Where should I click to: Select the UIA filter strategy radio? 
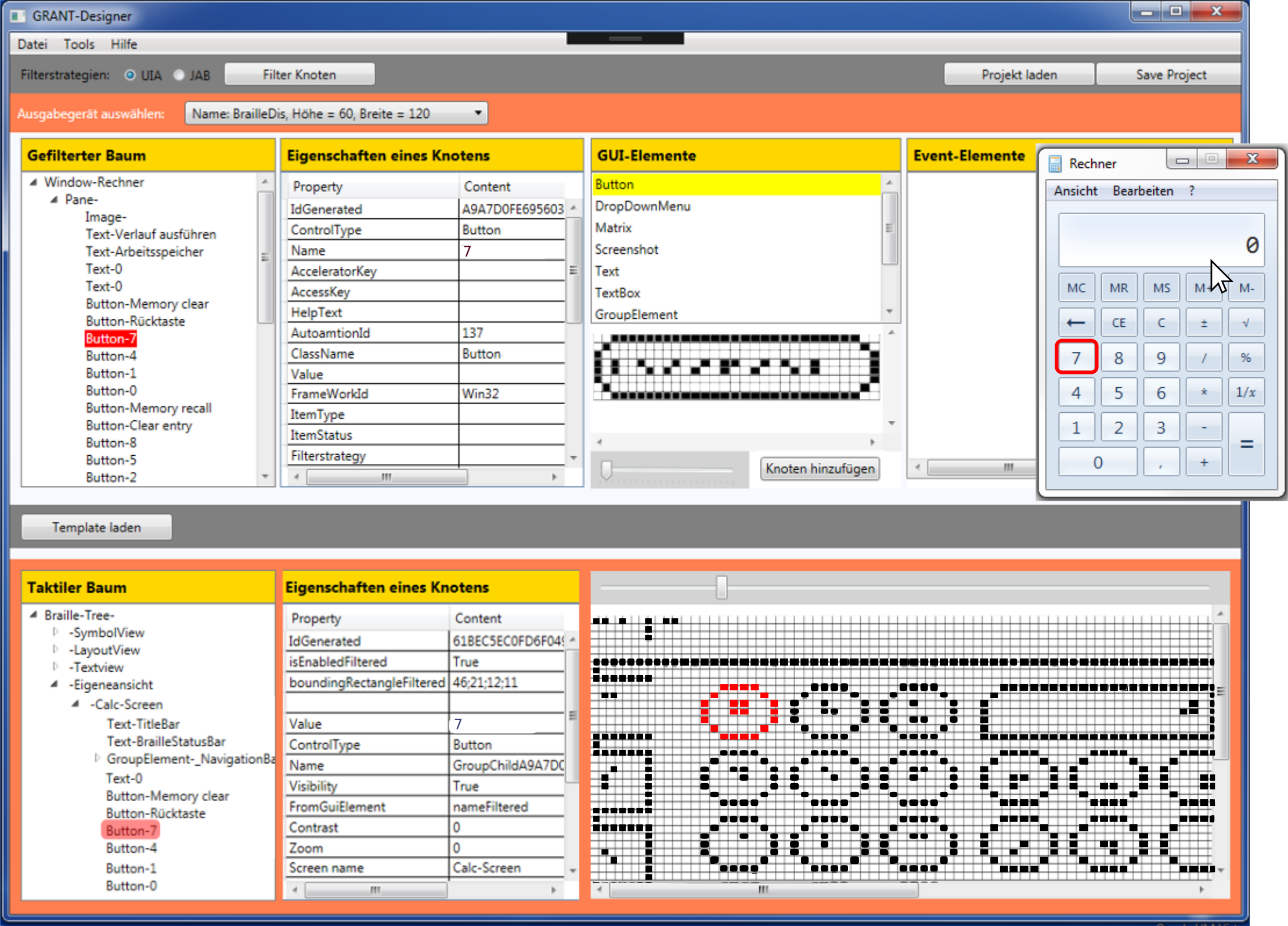coord(130,75)
